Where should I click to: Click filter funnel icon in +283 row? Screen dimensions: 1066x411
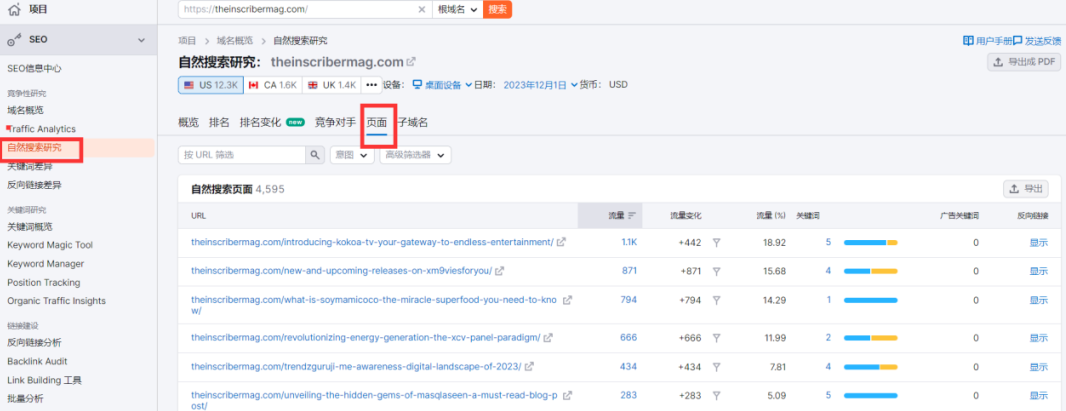coord(716,395)
